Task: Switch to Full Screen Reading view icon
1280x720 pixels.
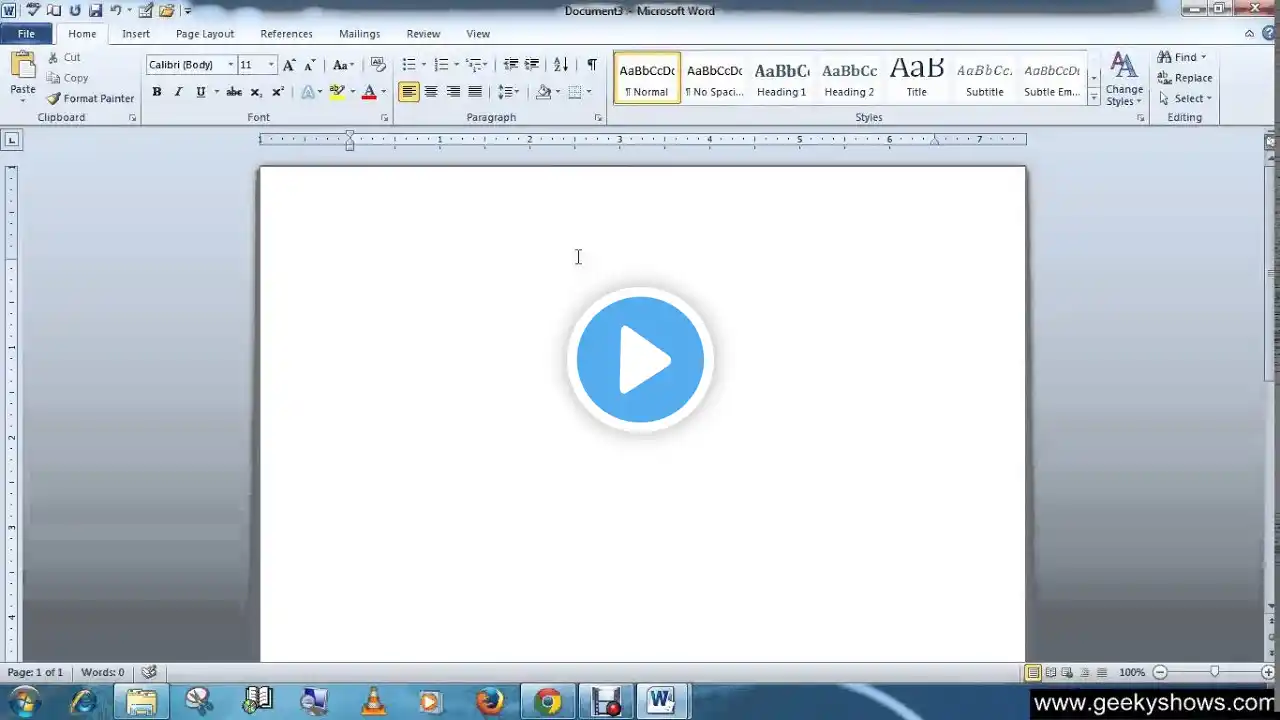Action: 1050,673
